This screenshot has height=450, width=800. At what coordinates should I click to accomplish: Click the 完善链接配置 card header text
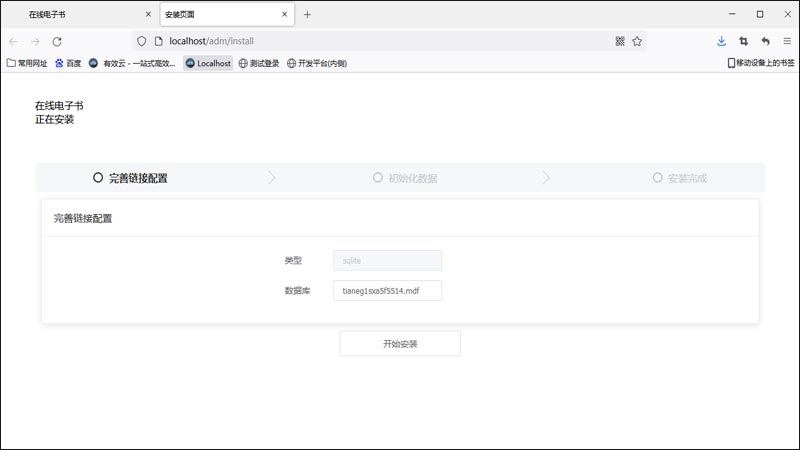pos(83,218)
